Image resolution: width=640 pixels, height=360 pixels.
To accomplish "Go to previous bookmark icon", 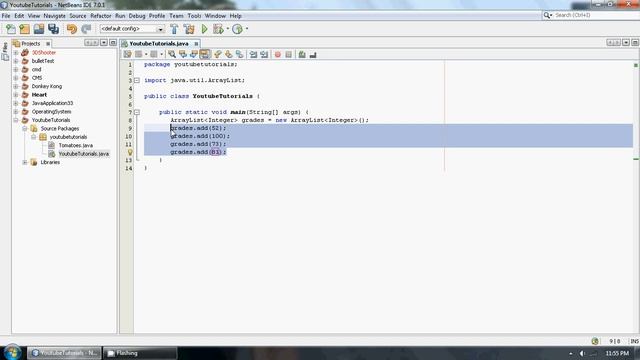I will 218,54.
